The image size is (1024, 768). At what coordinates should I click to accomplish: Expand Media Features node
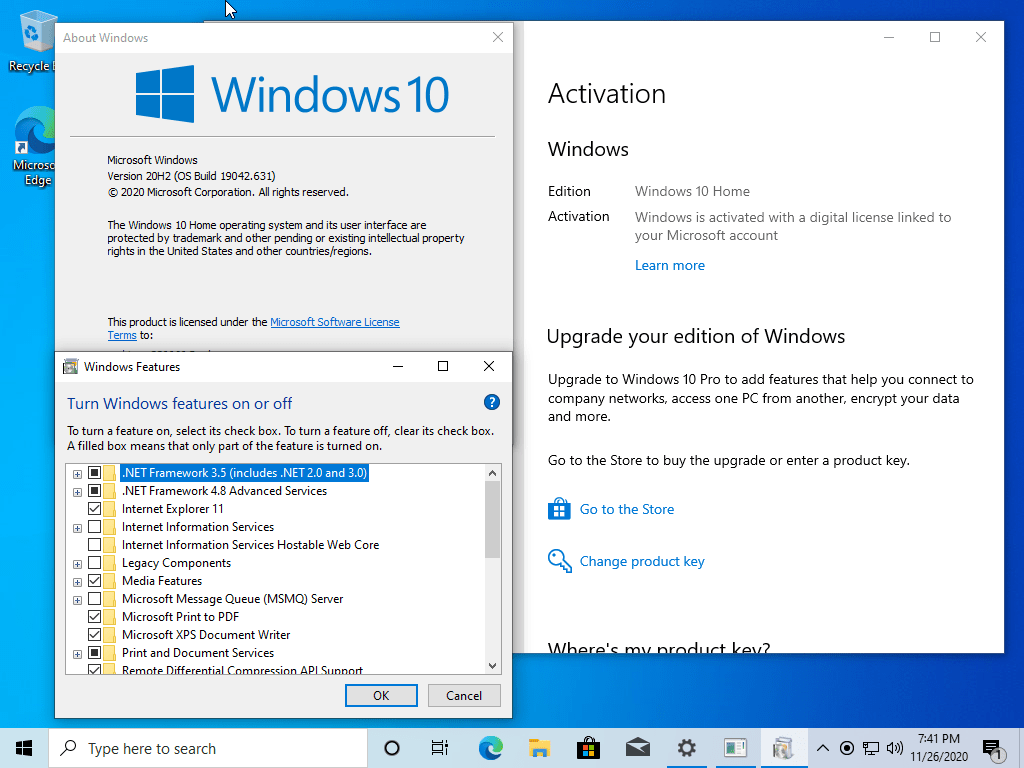pos(77,582)
